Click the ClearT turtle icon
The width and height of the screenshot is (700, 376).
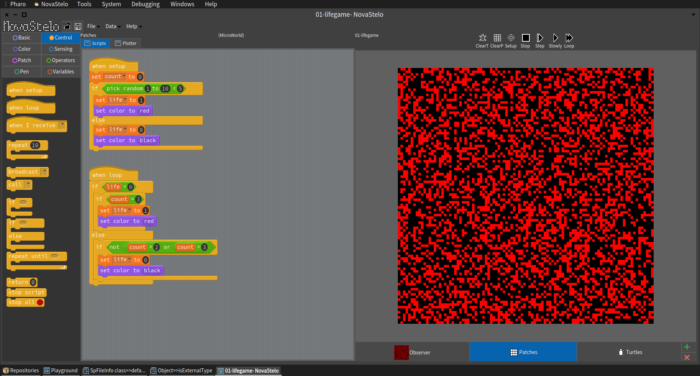point(482,38)
